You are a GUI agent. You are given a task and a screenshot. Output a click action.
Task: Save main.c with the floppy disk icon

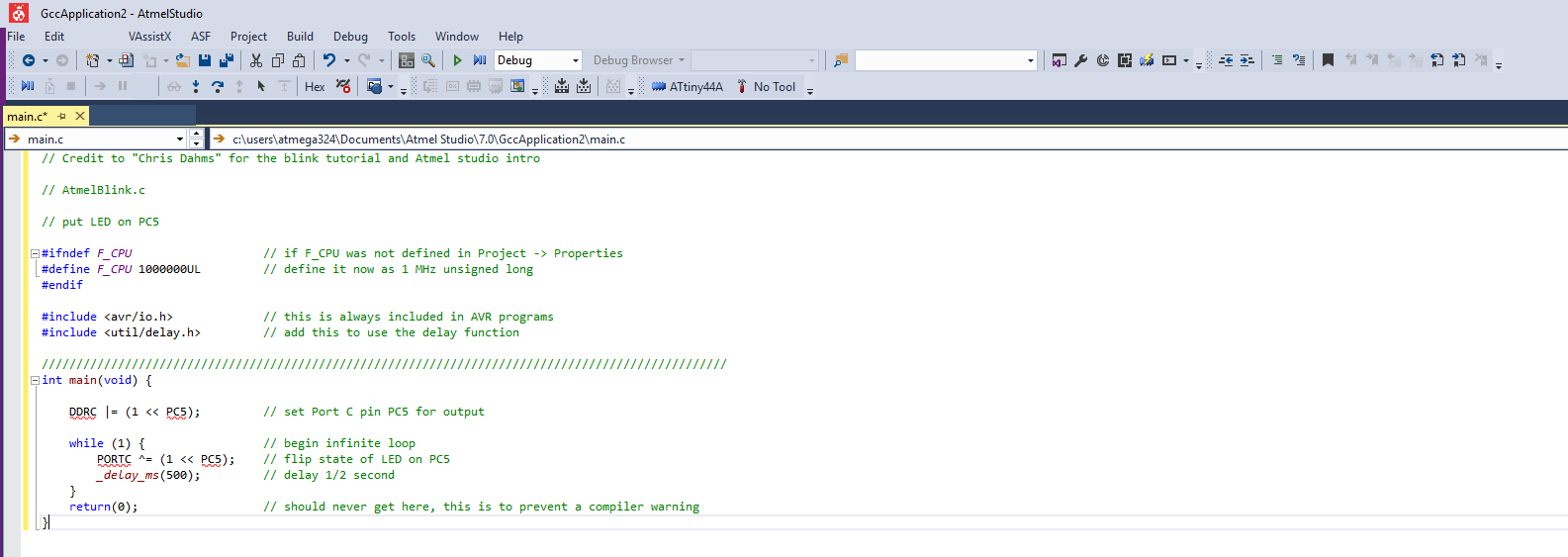pos(205,60)
